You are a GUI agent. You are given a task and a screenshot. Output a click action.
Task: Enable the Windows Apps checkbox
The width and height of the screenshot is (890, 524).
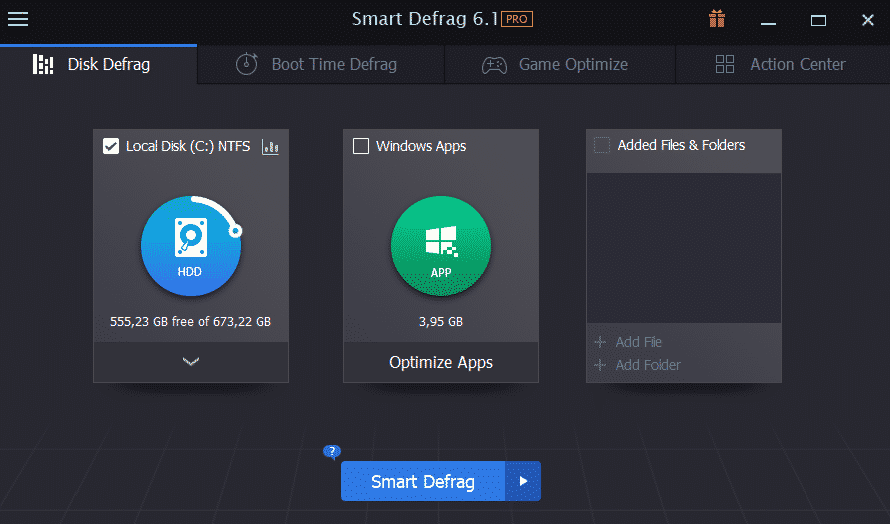coord(361,147)
